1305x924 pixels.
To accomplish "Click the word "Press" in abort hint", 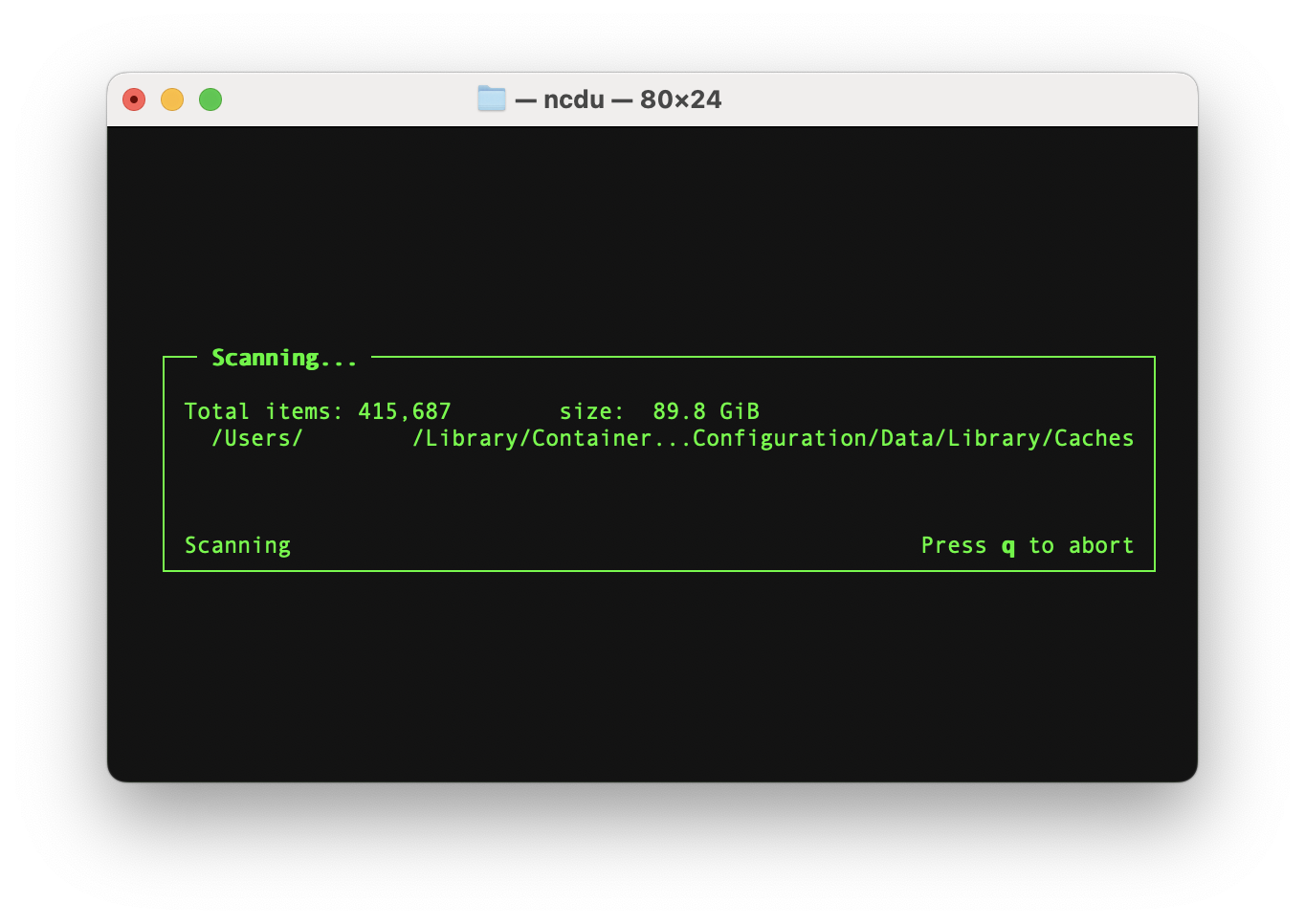I will click(953, 545).
